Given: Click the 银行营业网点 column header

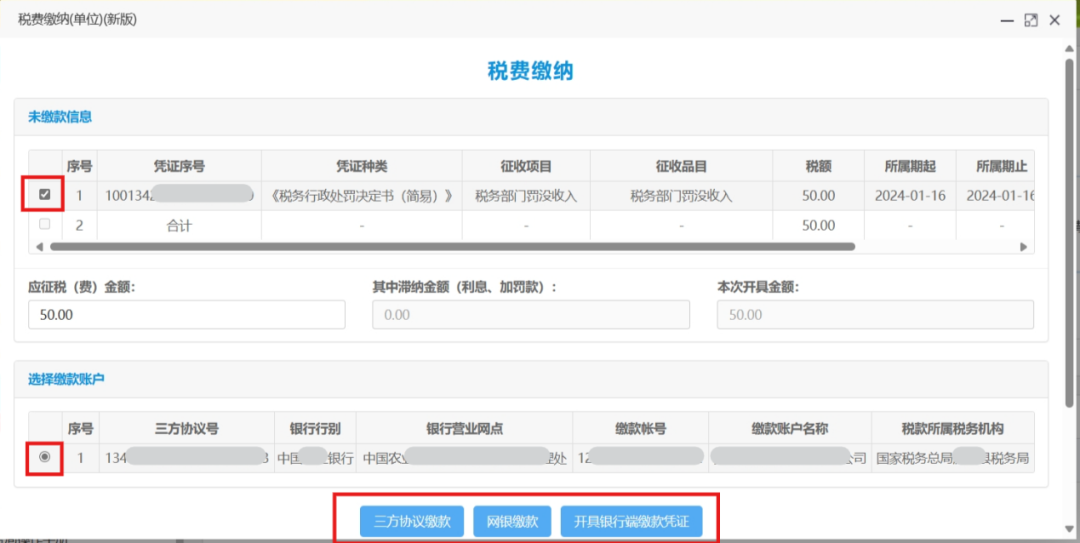Looking at the screenshot, I should pyautogui.click(x=465, y=428).
